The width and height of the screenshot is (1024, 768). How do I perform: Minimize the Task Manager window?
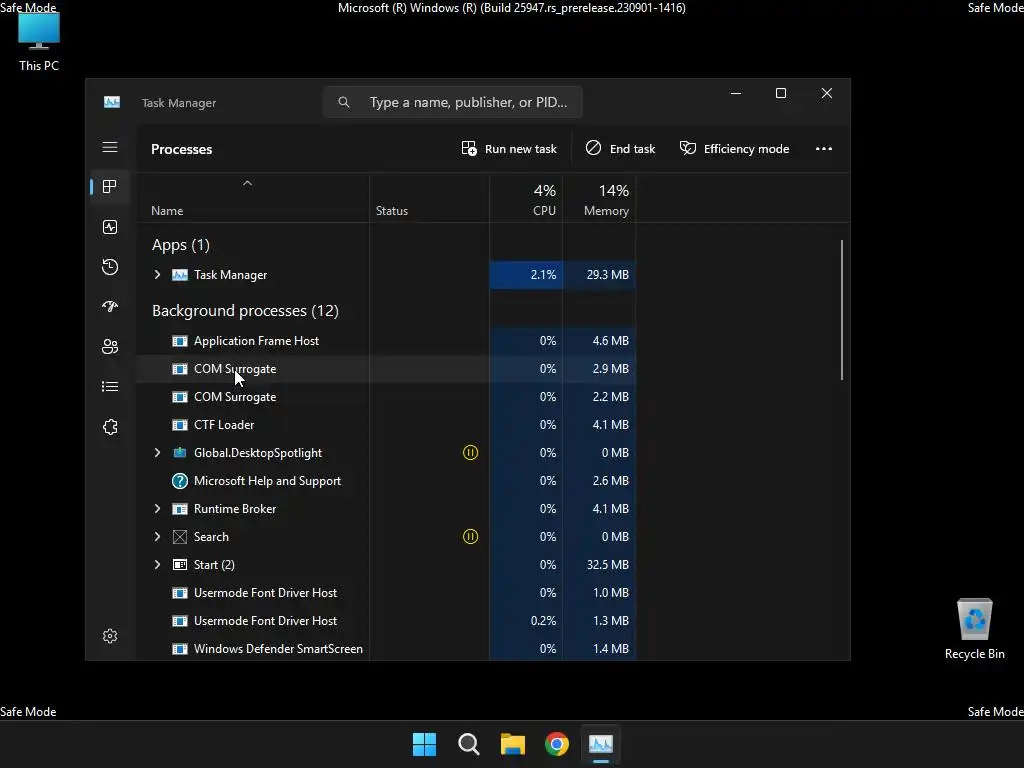click(x=736, y=93)
